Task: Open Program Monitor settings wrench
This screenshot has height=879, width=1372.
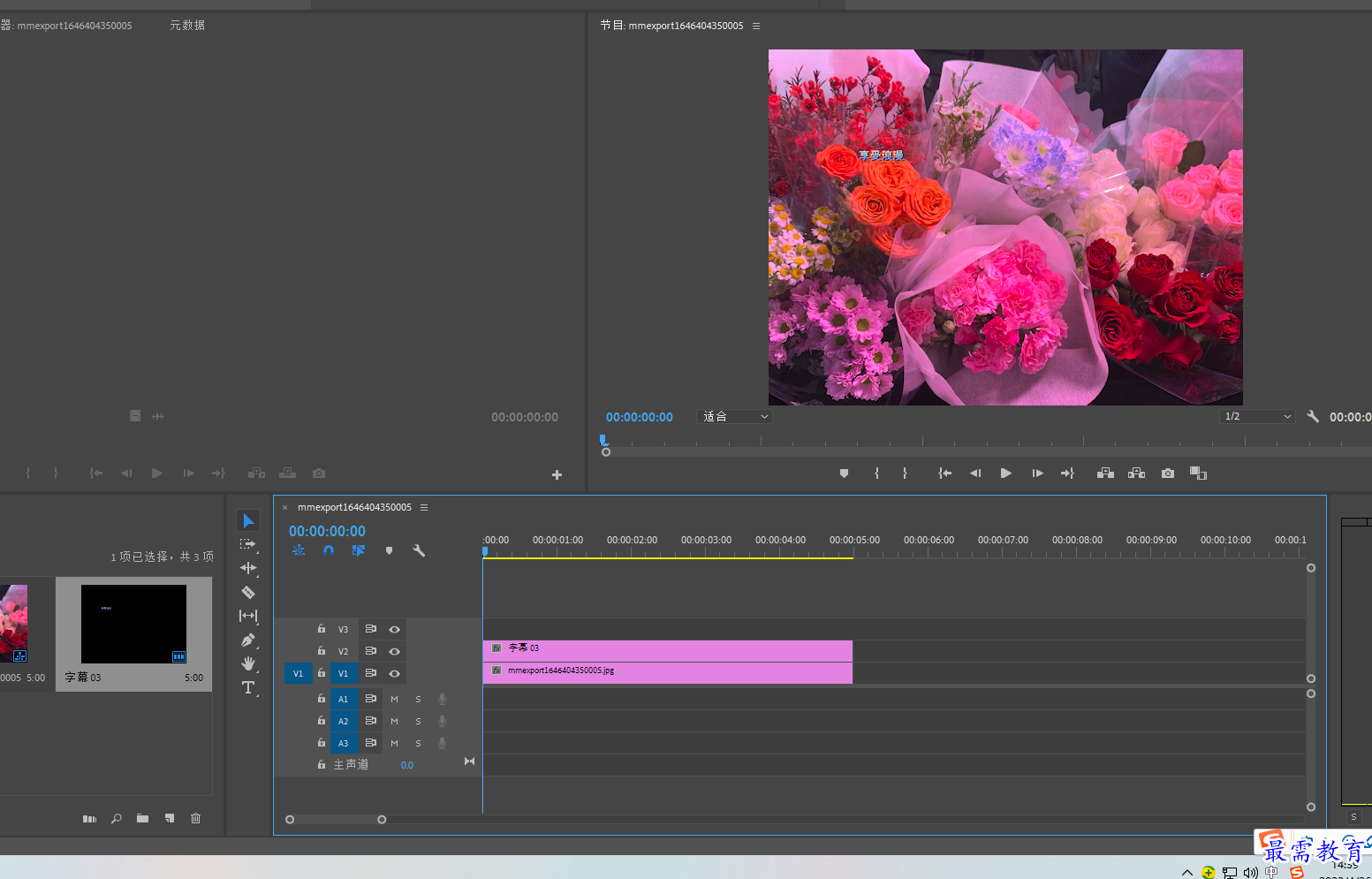Action: (1313, 417)
